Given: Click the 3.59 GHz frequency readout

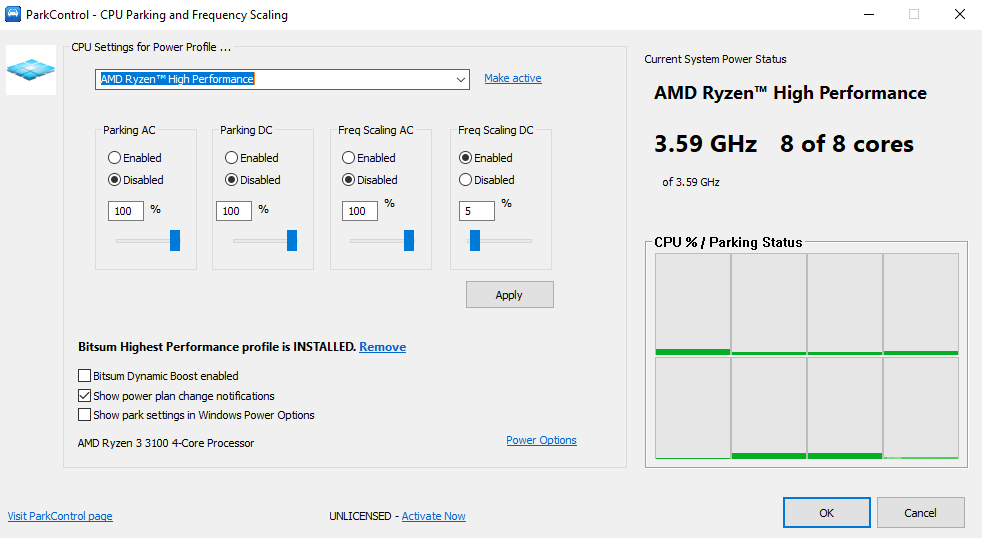Looking at the screenshot, I should click(705, 144).
